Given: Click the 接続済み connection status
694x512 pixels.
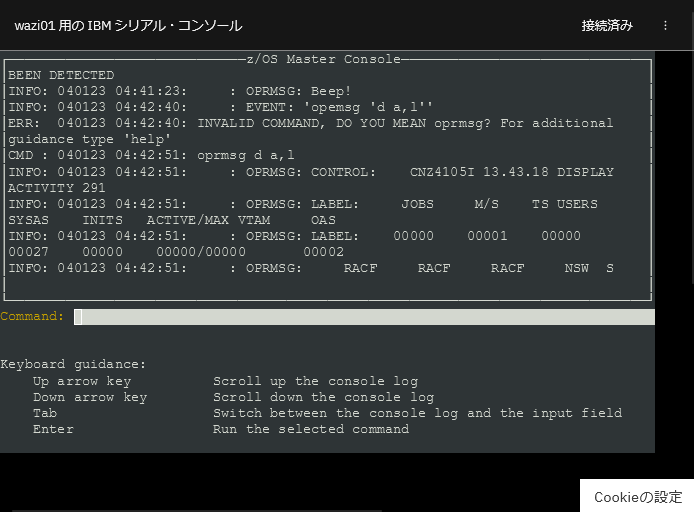Looking at the screenshot, I should pos(607,26).
